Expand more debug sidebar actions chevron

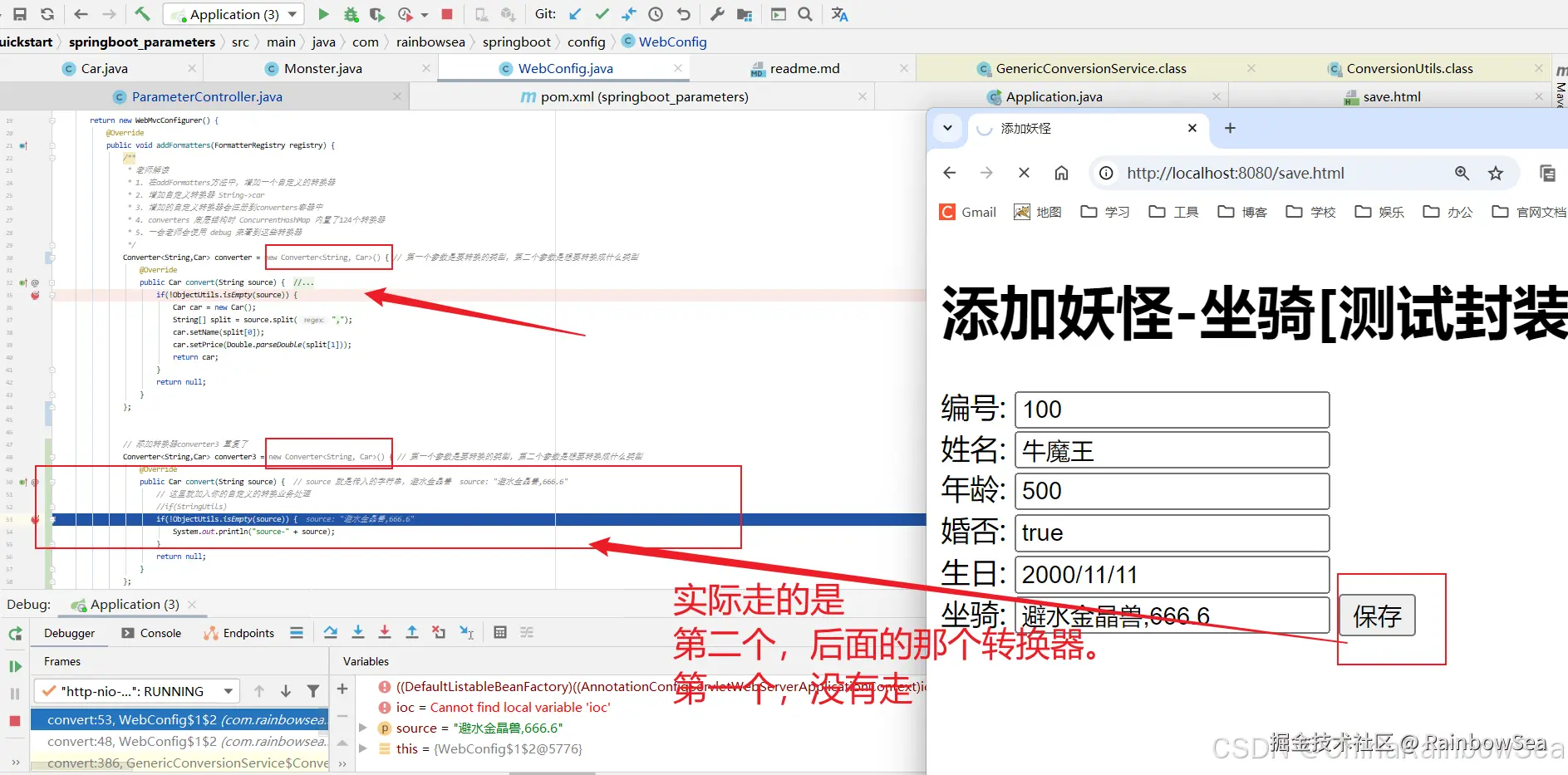pos(15,762)
